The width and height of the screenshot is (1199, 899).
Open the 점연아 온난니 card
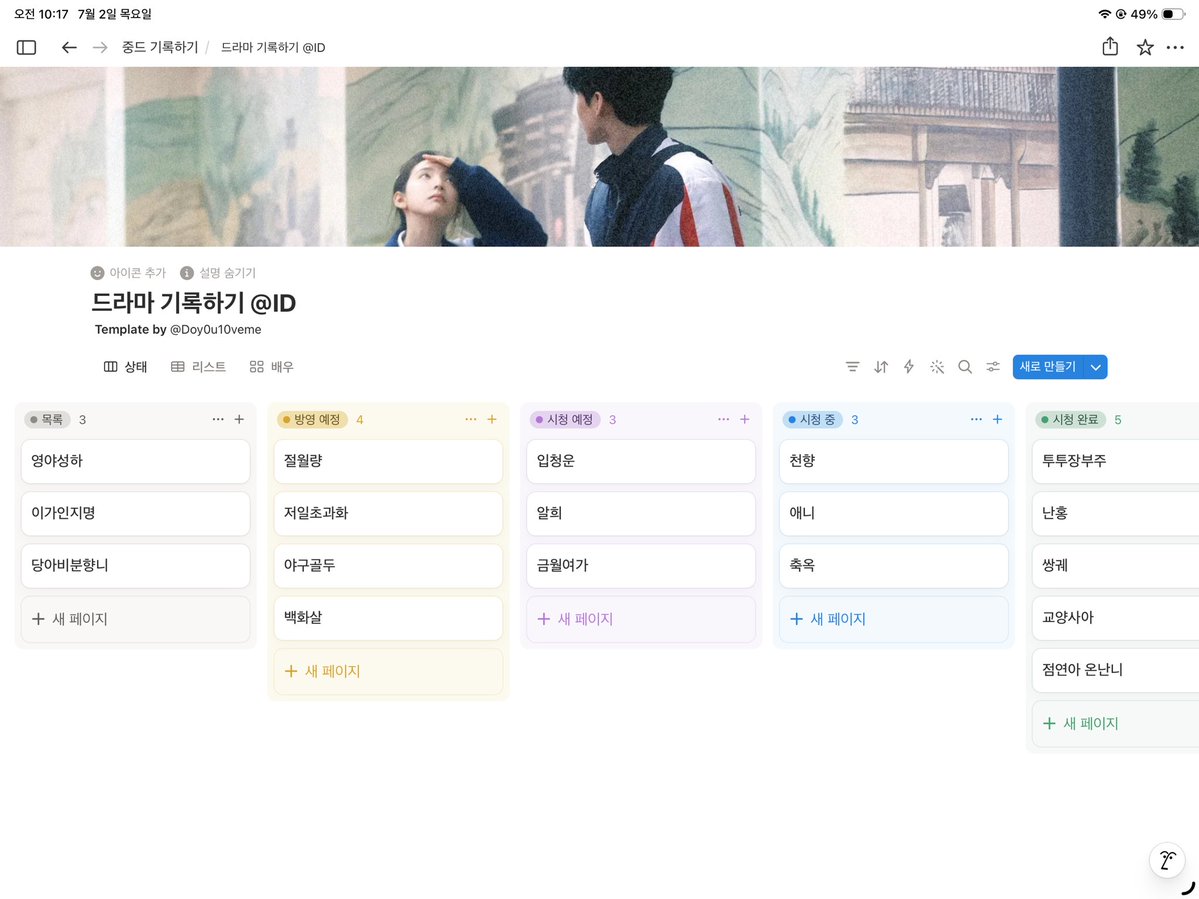1116,670
